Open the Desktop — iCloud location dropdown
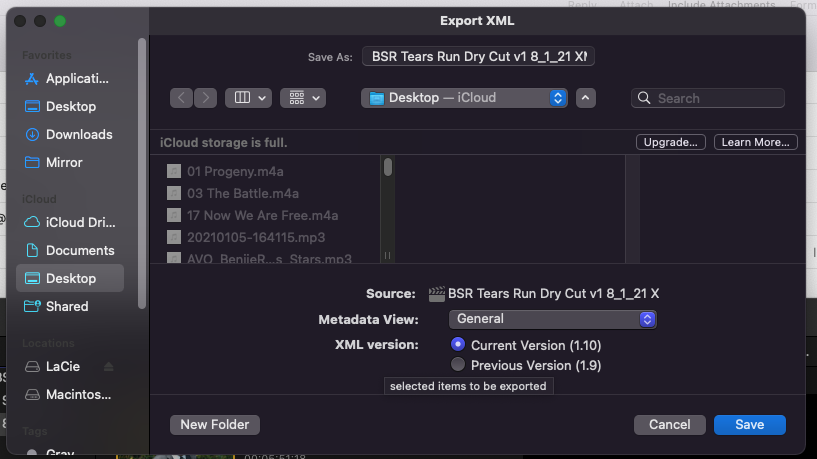 pos(464,98)
